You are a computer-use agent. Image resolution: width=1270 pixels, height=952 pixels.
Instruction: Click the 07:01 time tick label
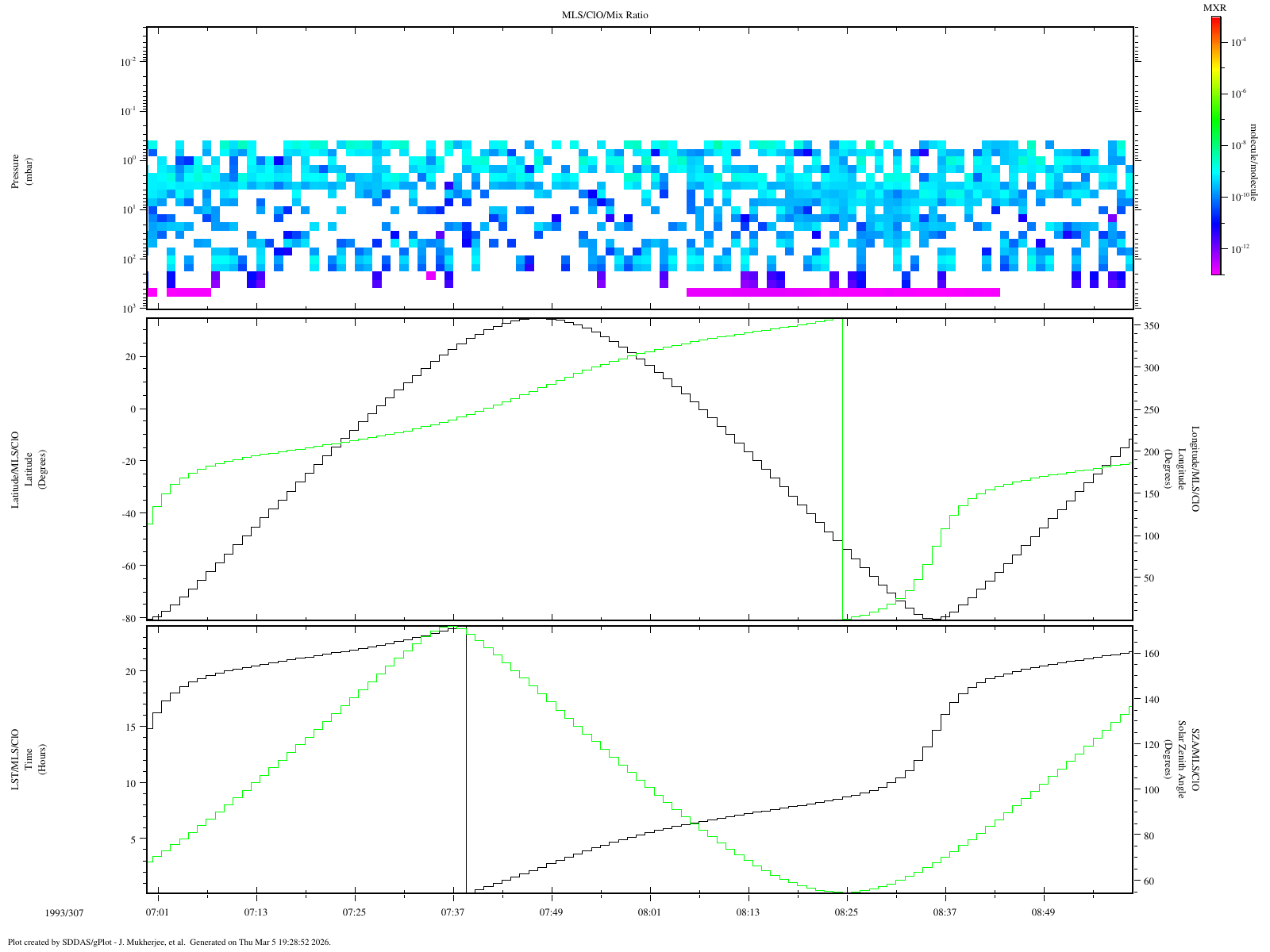[157, 913]
